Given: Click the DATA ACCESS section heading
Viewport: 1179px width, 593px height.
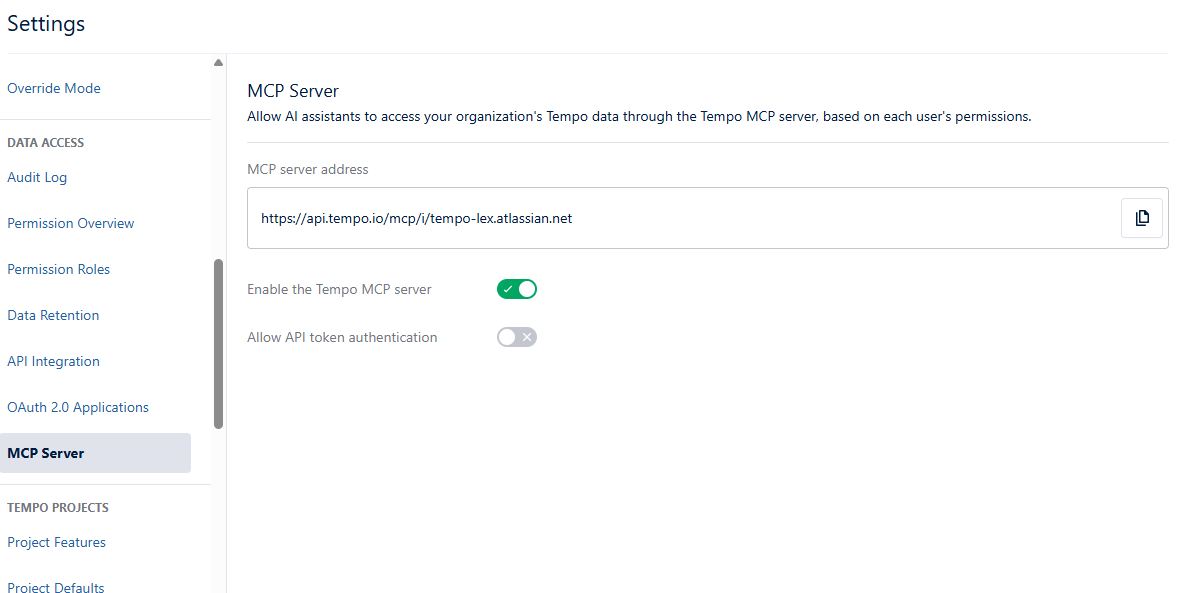Looking at the screenshot, I should [x=46, y=142].
